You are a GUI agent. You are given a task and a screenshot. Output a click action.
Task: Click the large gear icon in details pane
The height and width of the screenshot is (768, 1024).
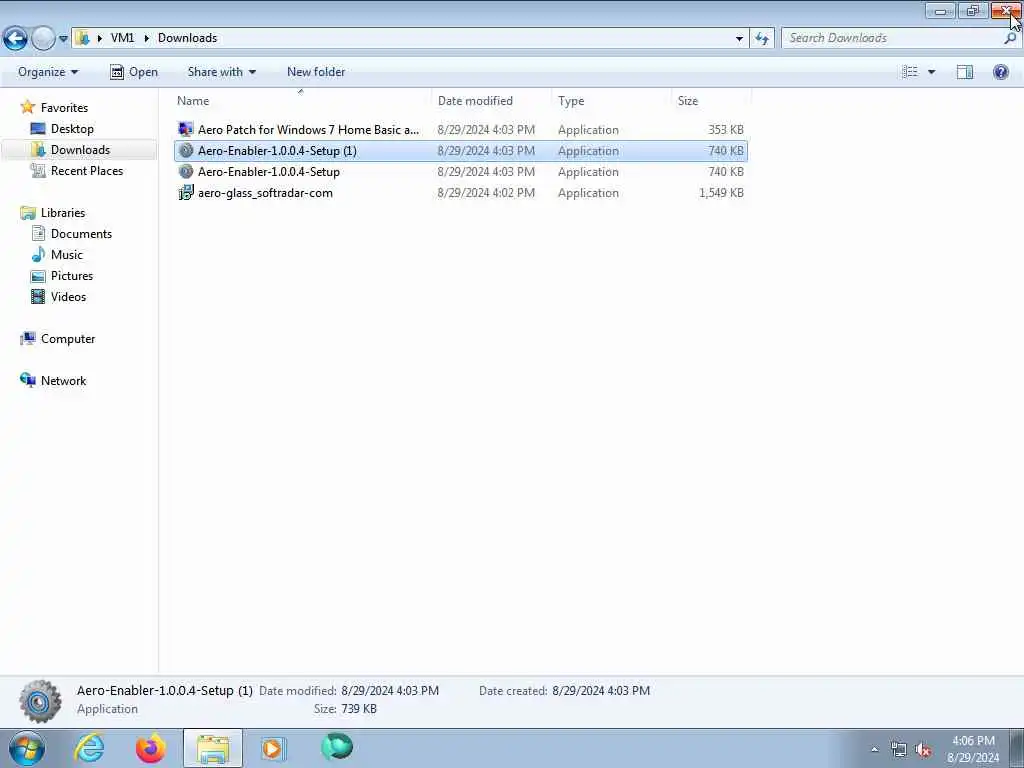click(40, 701)
